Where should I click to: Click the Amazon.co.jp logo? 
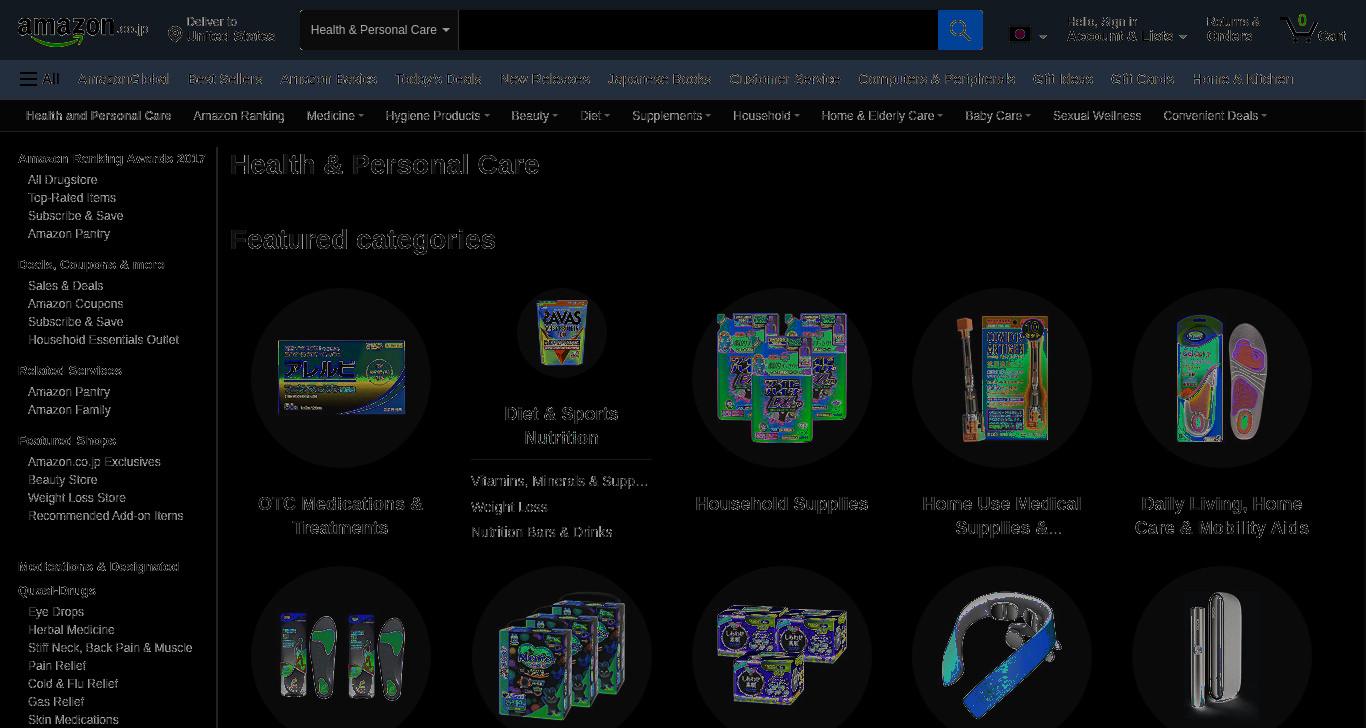[x=83, y=30]
